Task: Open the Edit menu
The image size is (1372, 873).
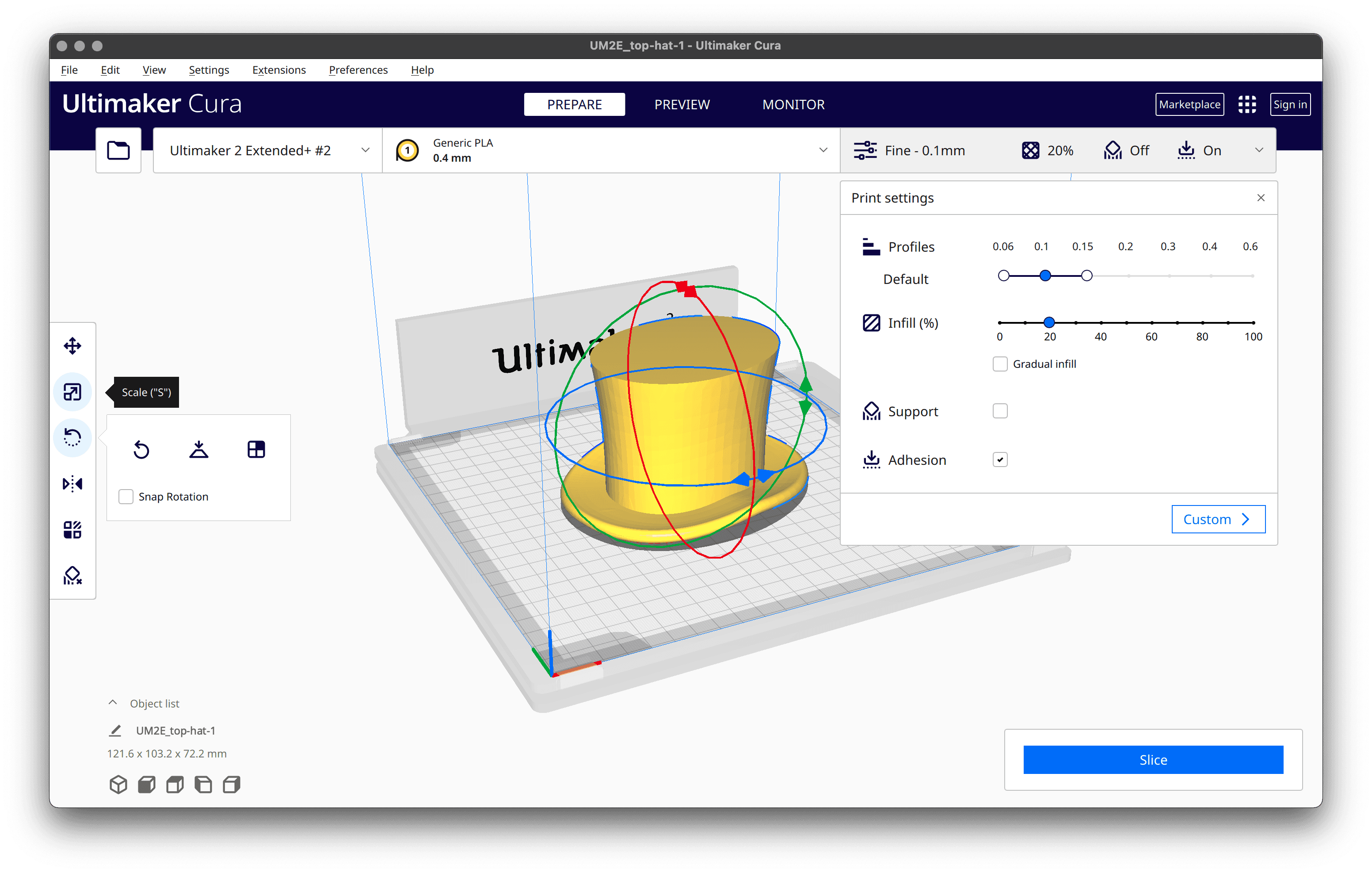Action: click(110, 69)
